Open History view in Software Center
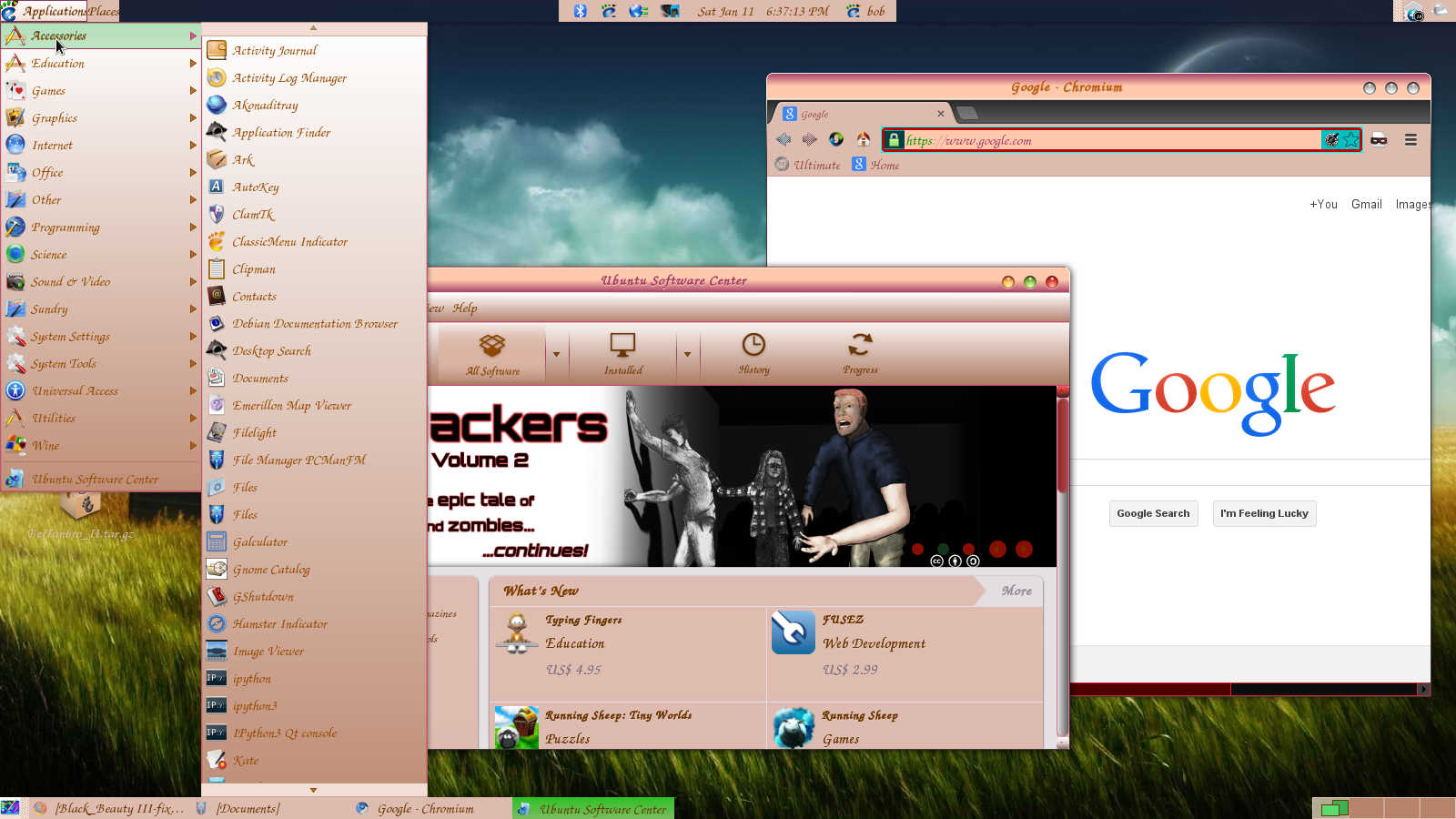The width and height of the screenshot is (1456, 819). 753,354
